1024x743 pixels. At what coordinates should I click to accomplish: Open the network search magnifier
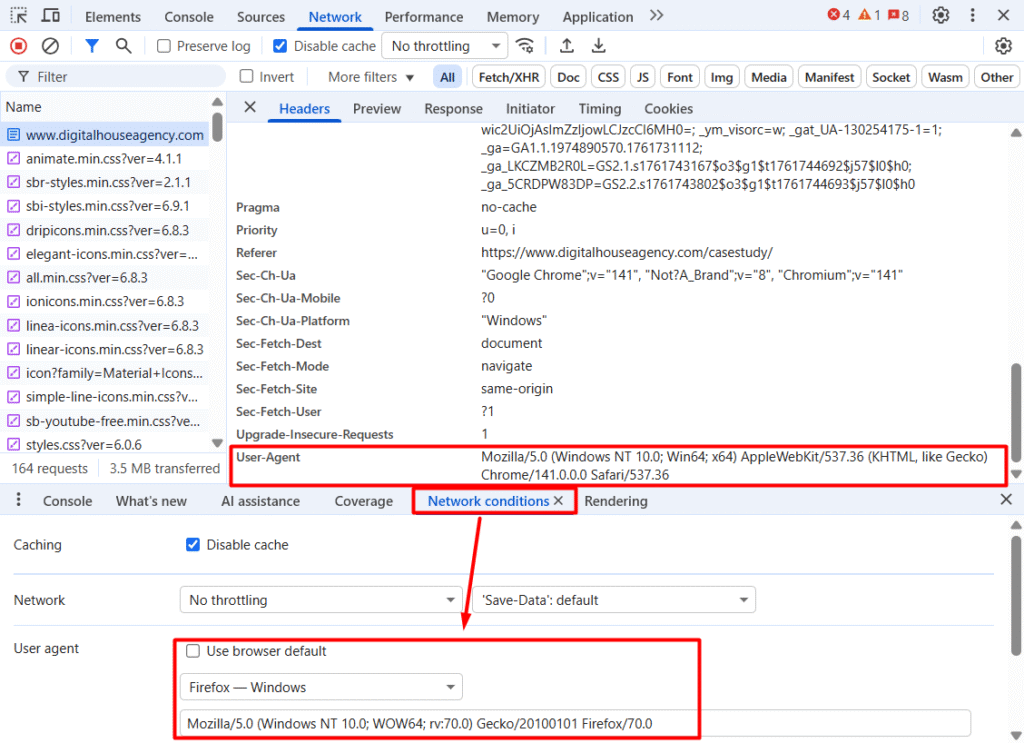[x=124, y=46]
